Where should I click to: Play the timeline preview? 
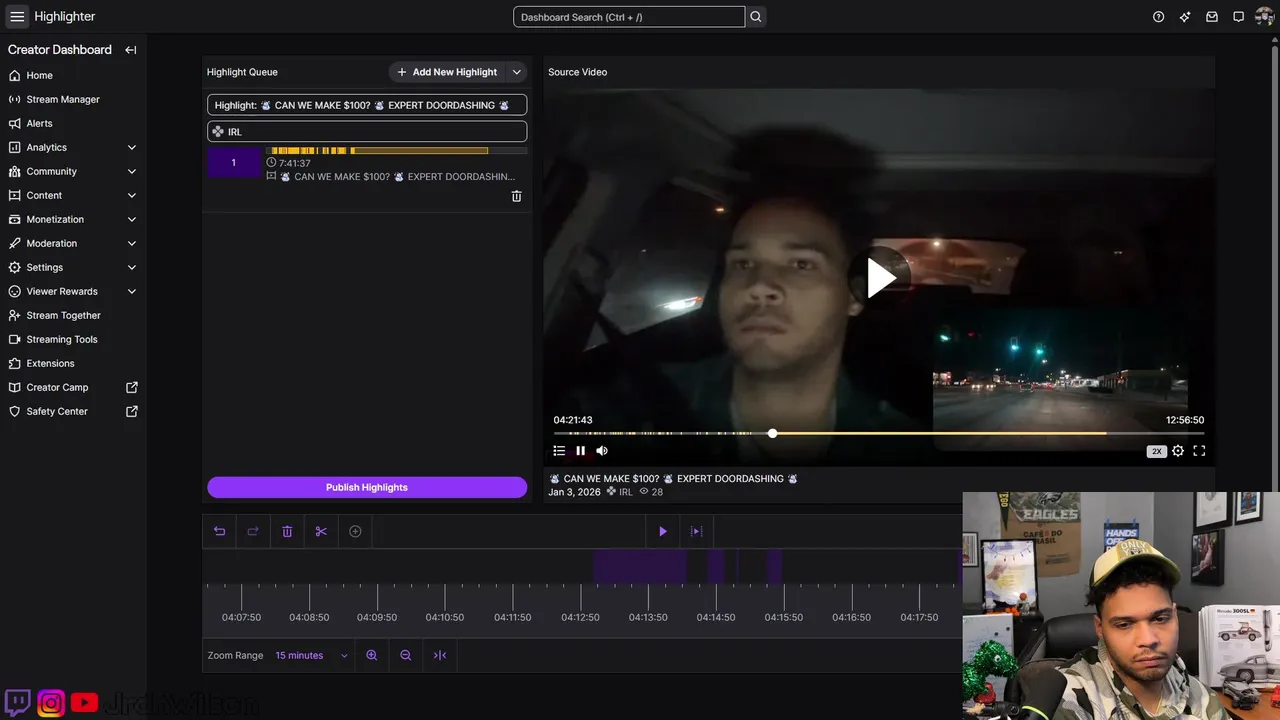pos(662,531)
